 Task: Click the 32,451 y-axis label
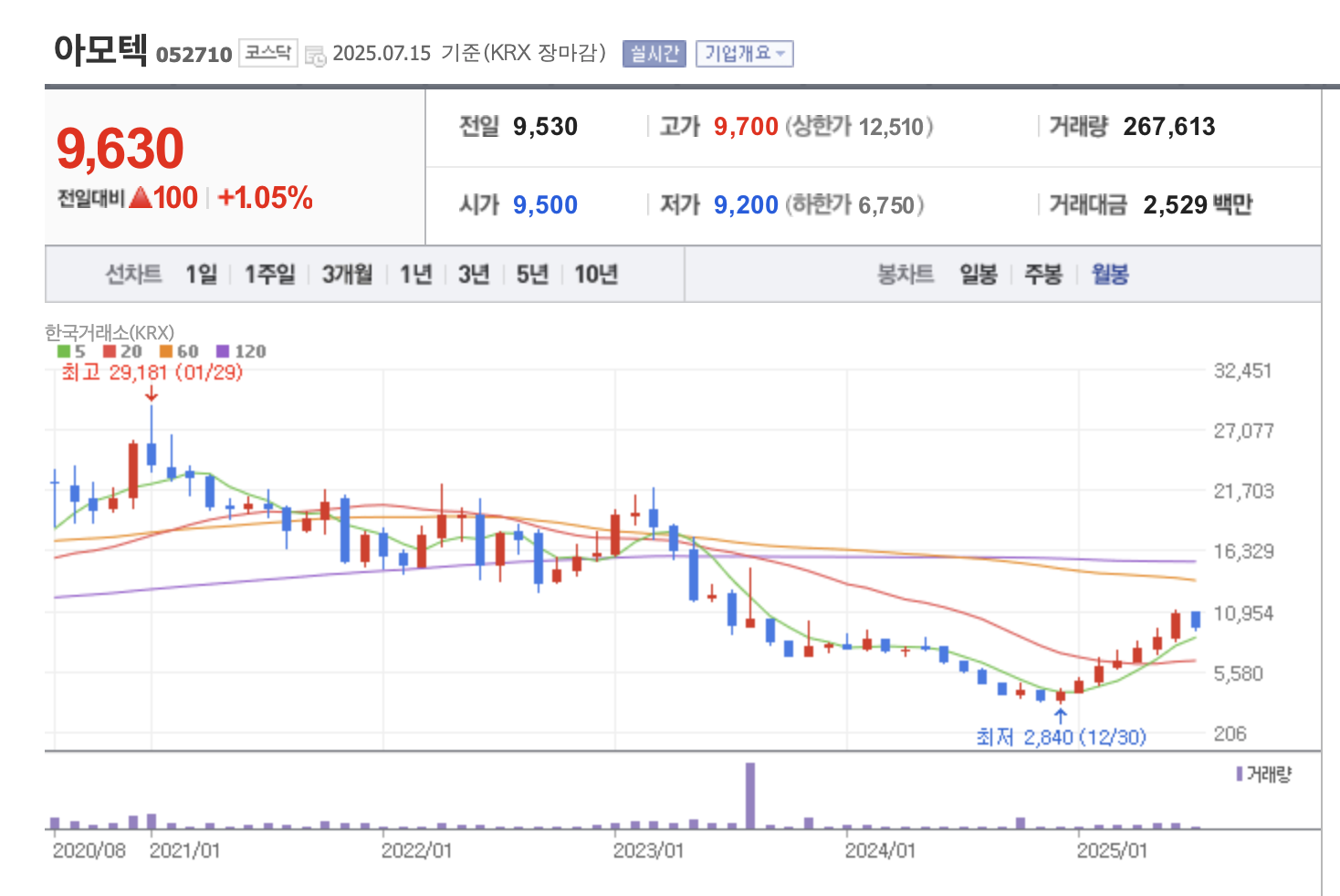point(1242,370)
